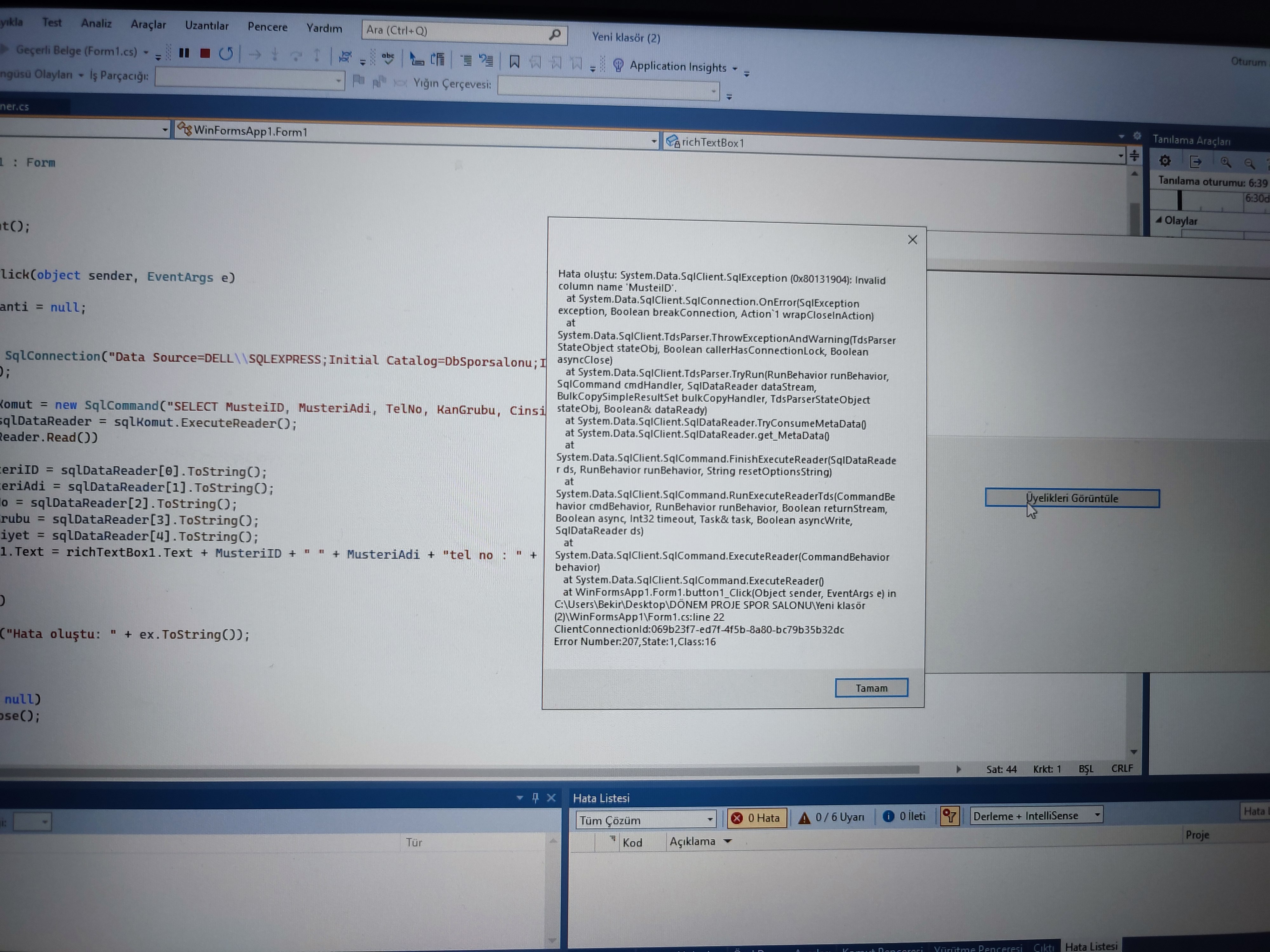Screen dimensions: 1270x952
Task: Click the Üyelikleri Görüntüle button
Action: coord(1072,498)
